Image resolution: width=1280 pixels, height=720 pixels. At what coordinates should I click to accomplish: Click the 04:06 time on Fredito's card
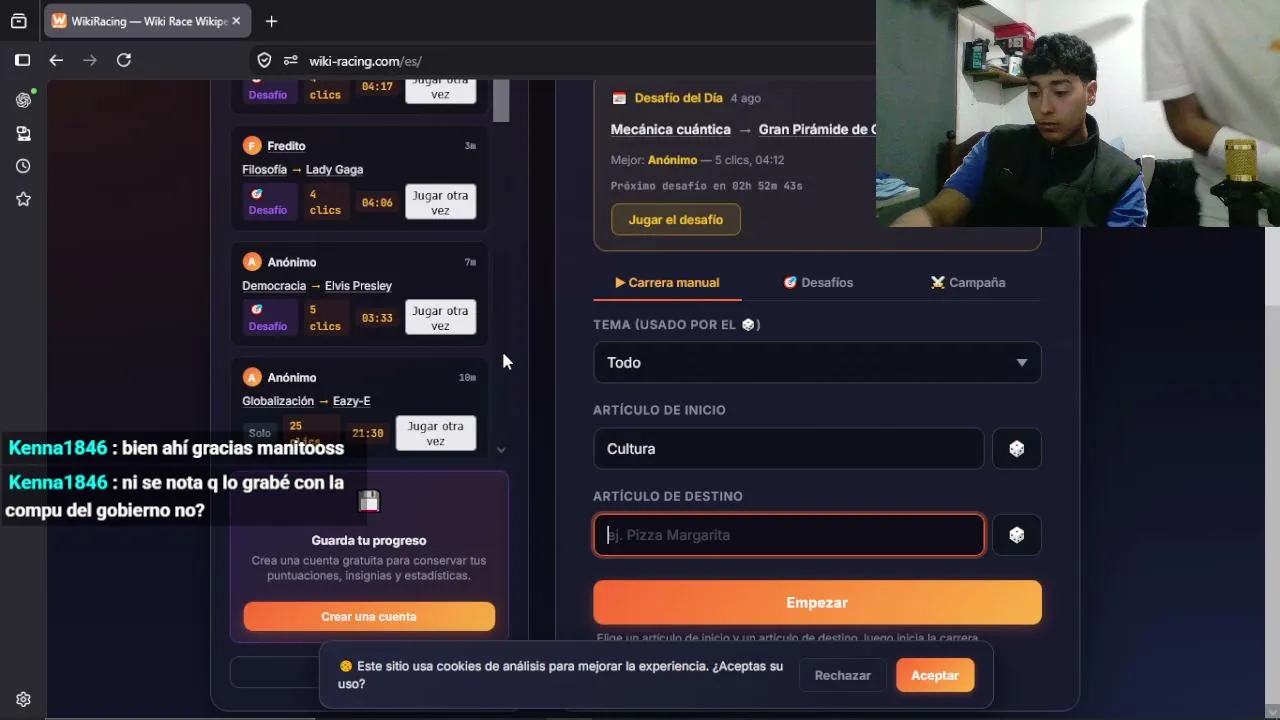[x=377, y=203]
